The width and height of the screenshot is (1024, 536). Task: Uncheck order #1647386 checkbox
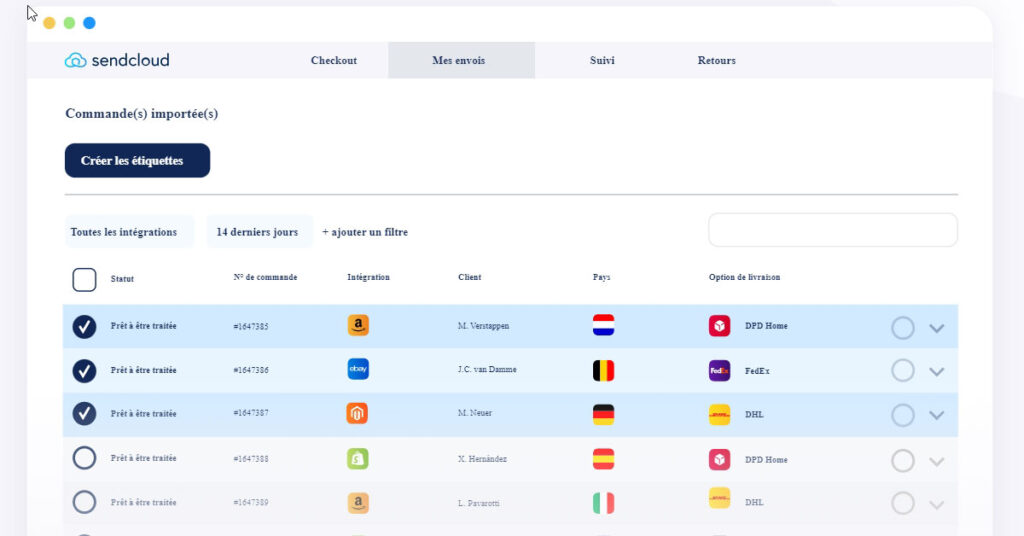point(84,371)
